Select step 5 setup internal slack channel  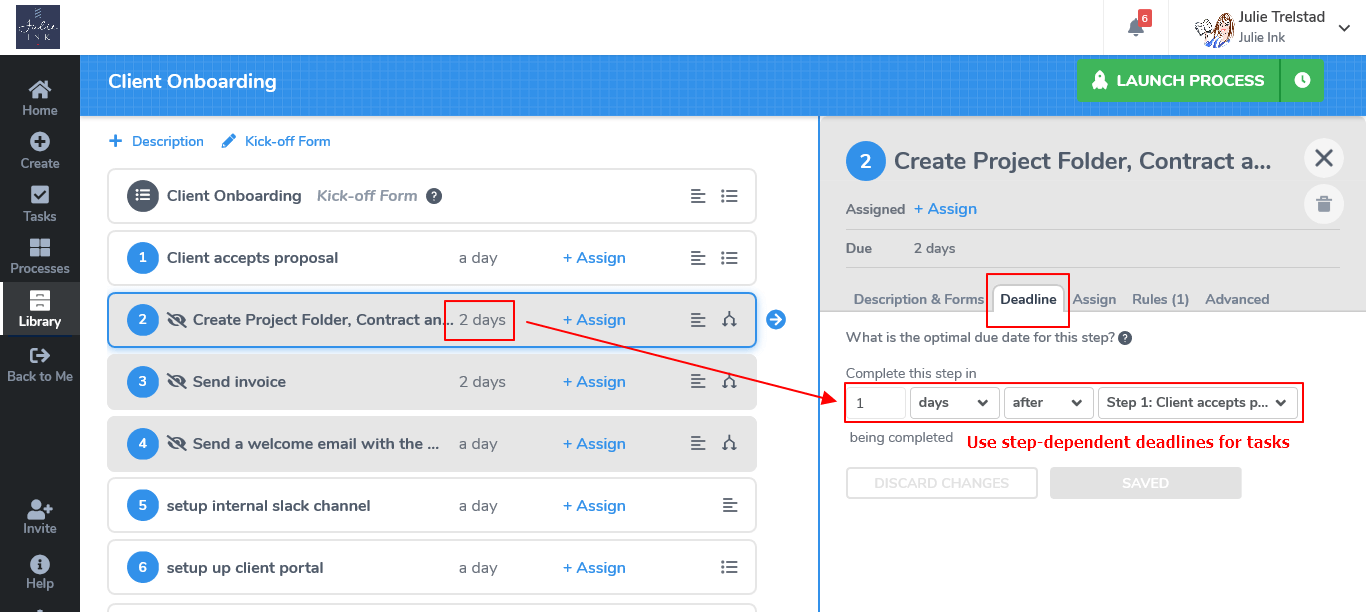tap(431, 506)
